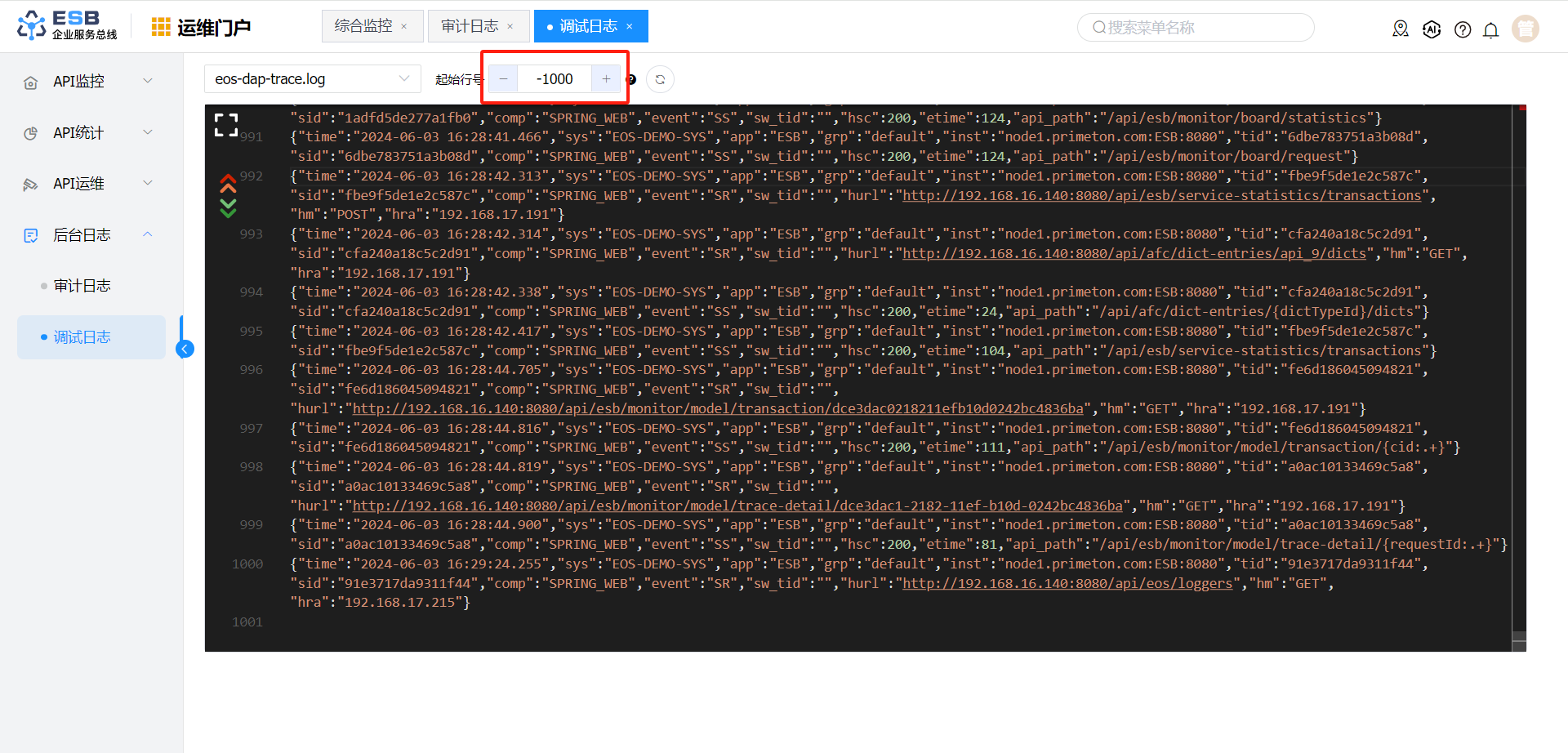1568x753 pixels.
Task: Increase the start line number
Action: pos(606,79)
